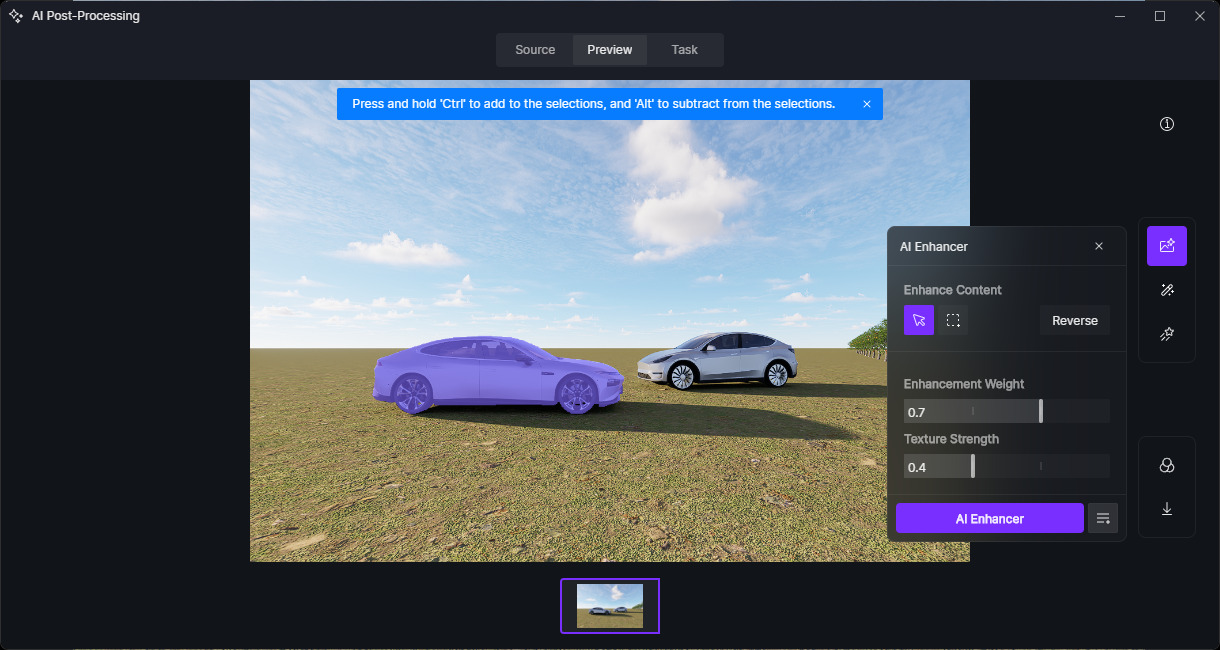Switch to the Task tab
The image size is (1220, 650).
point(685,50)
